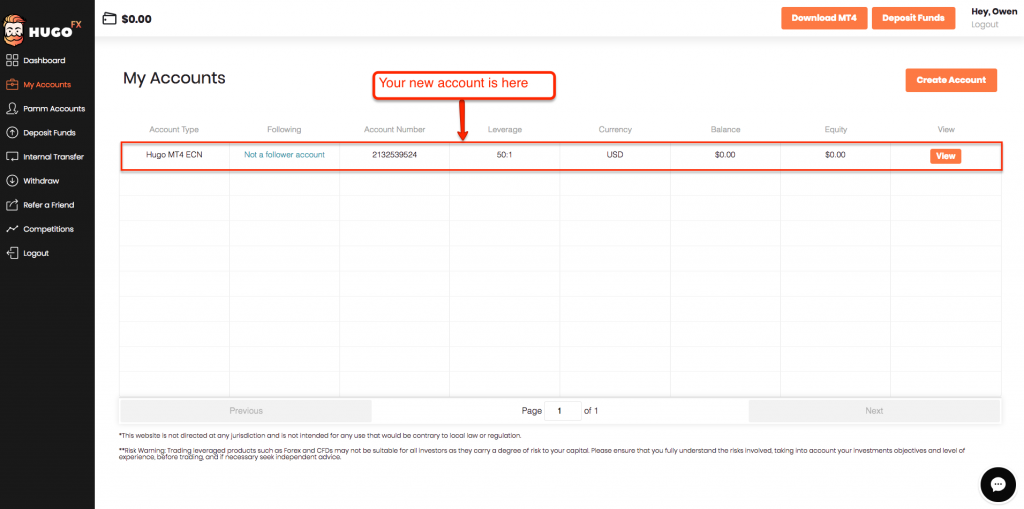
Task: Select My Accounts in the sidebar
Action: 47,84
